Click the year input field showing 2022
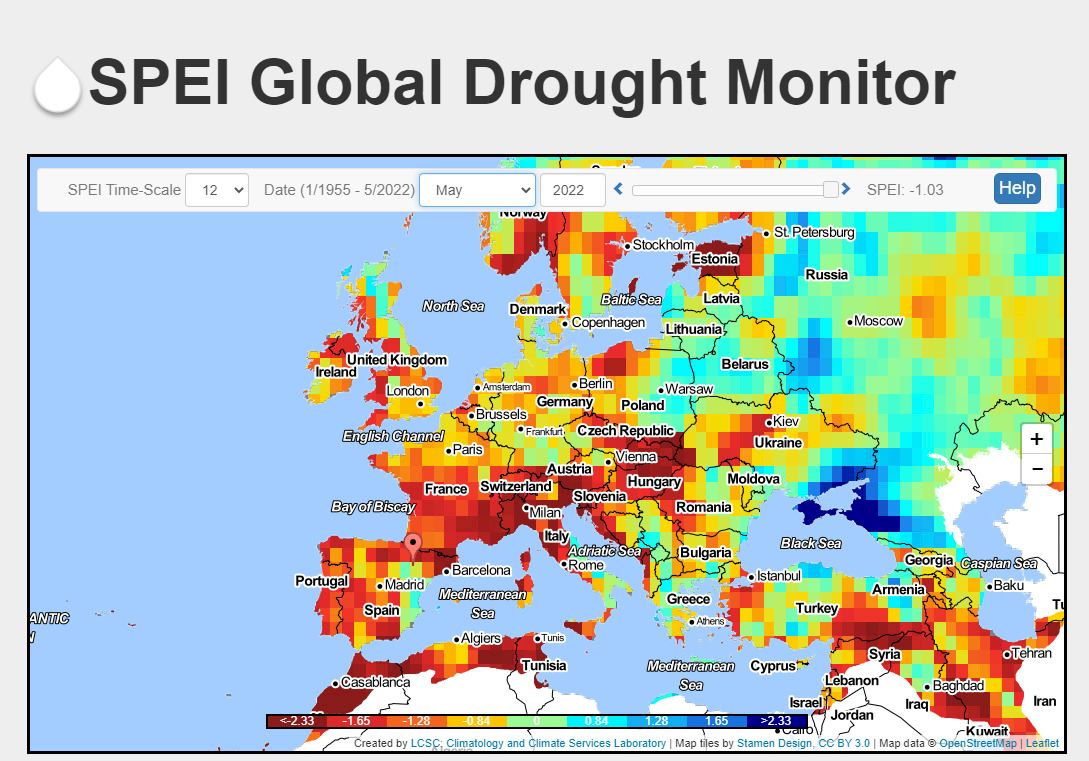This screenshot has height=761, width=1089. pyautogui.click(x=572, y=189)
